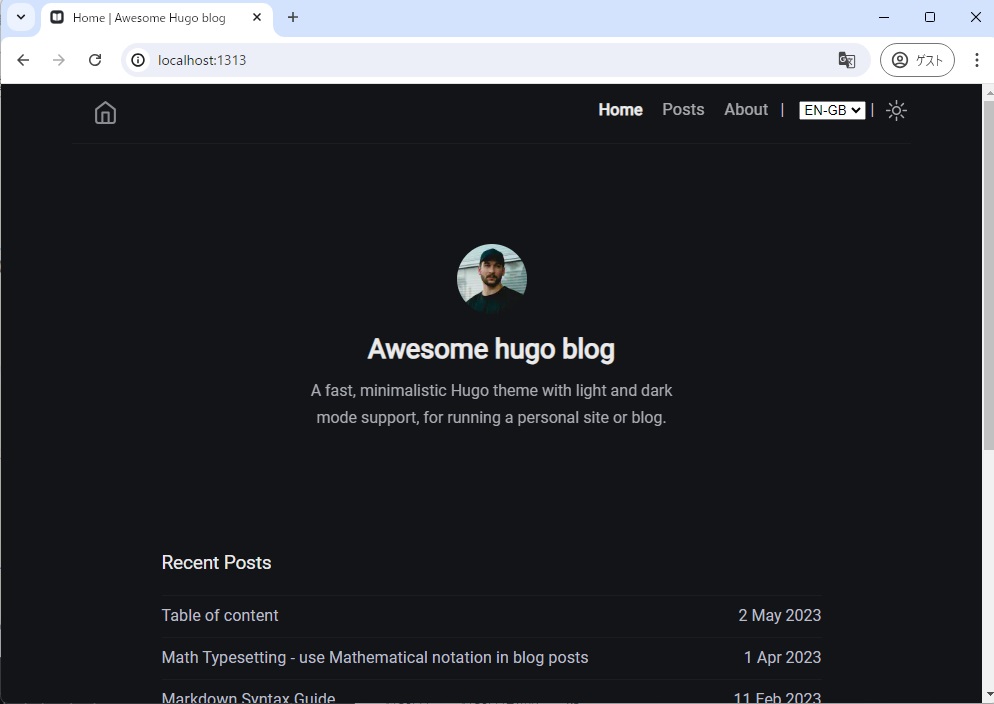Open a new tab with the plus button
This screenshot has width=994, height=704.
point(293,18)
